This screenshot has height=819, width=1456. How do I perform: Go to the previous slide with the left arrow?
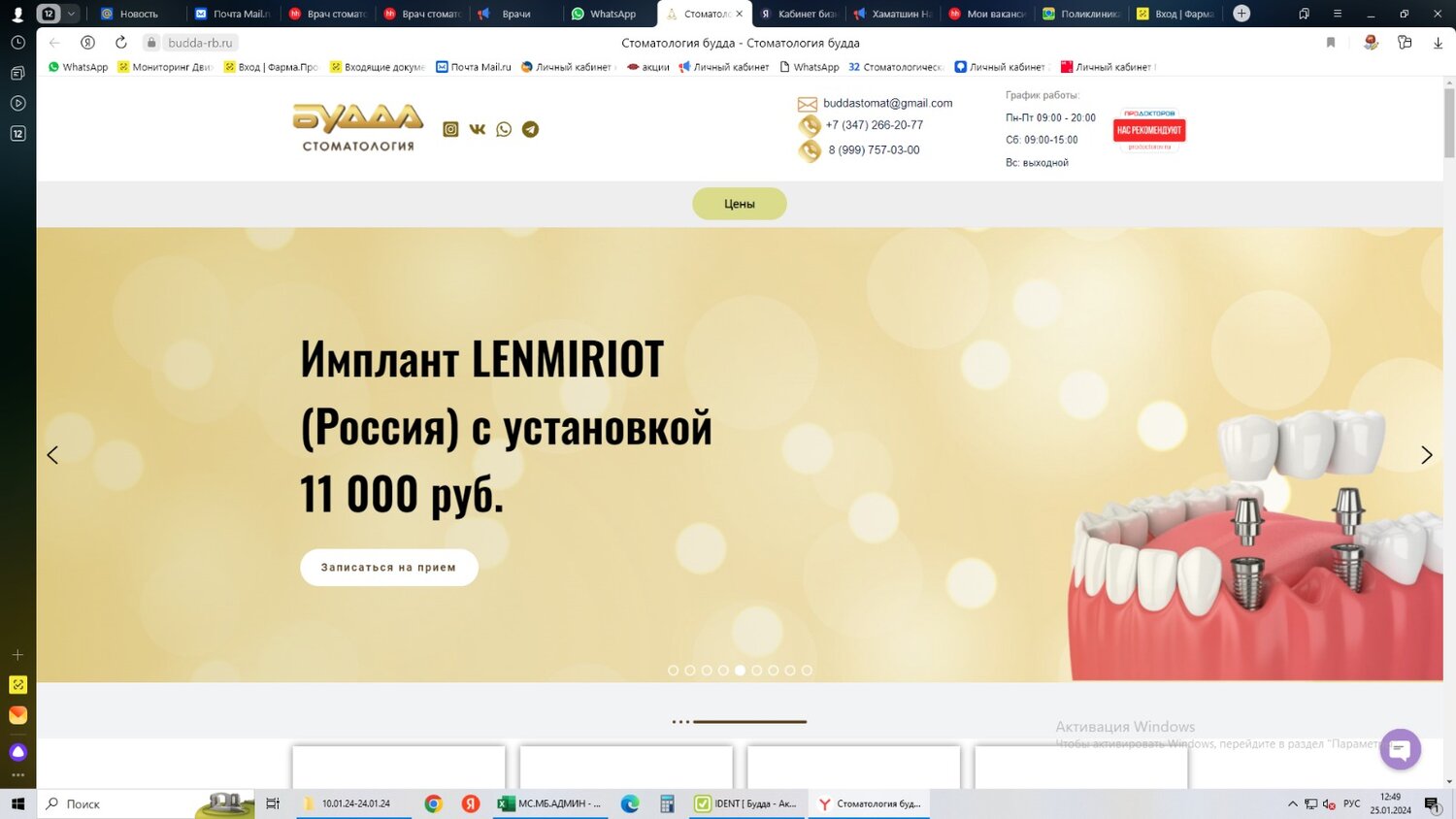click(52, 455)
